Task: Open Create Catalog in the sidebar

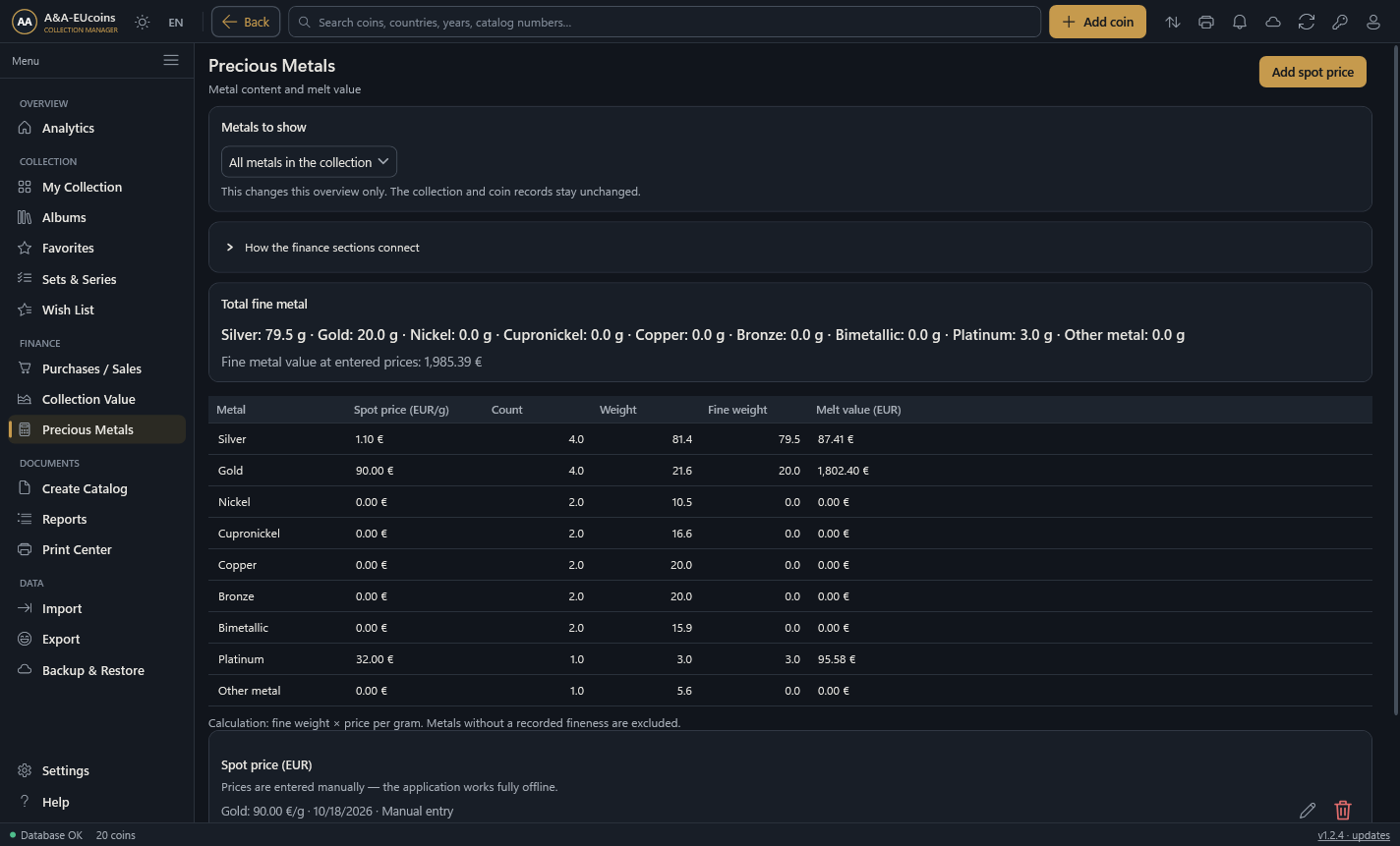Action: coord(96,488)
